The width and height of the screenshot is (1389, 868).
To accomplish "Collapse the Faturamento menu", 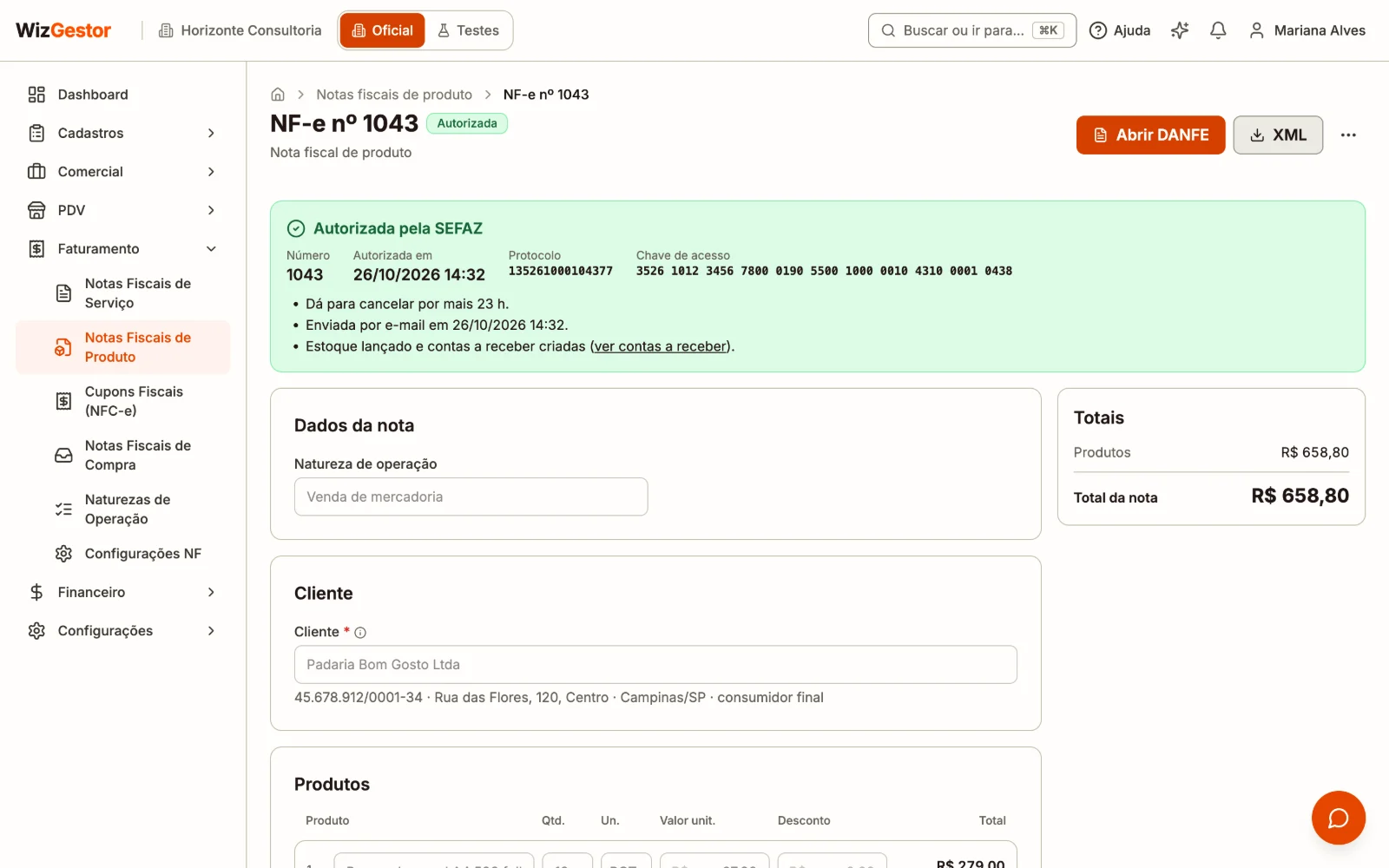I will (122, 249).
